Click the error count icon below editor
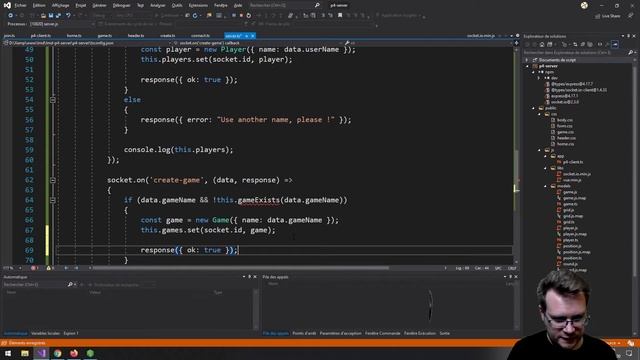Screen dimensions: 640x360 pos(33,268)
